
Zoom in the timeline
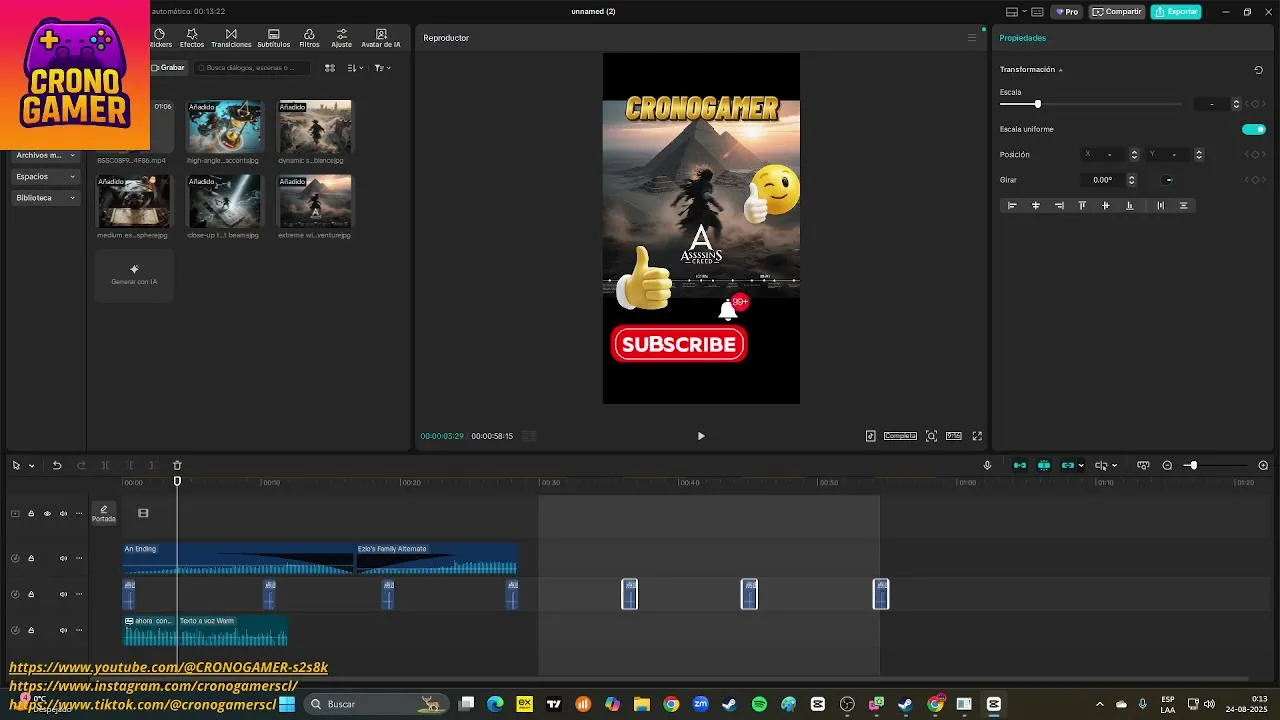tap(1263, 465)
